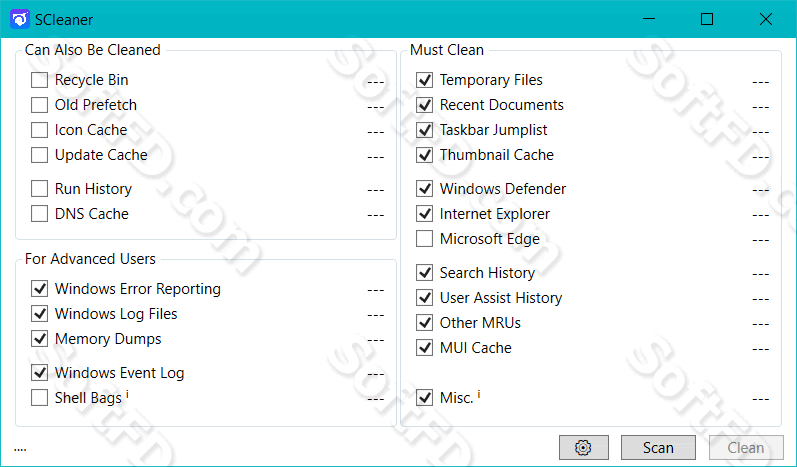Click the "For Advanced Users" group label
This screenshot has width=797, height=467.
click(90, 259)
